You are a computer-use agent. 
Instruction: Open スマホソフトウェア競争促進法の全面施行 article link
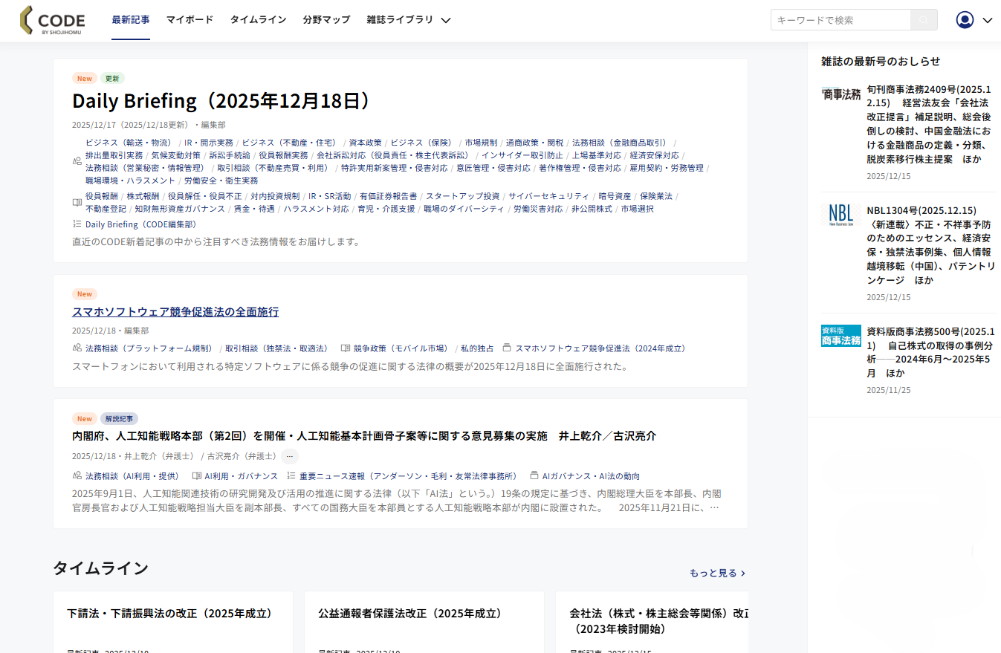click(x=175, y=312)
